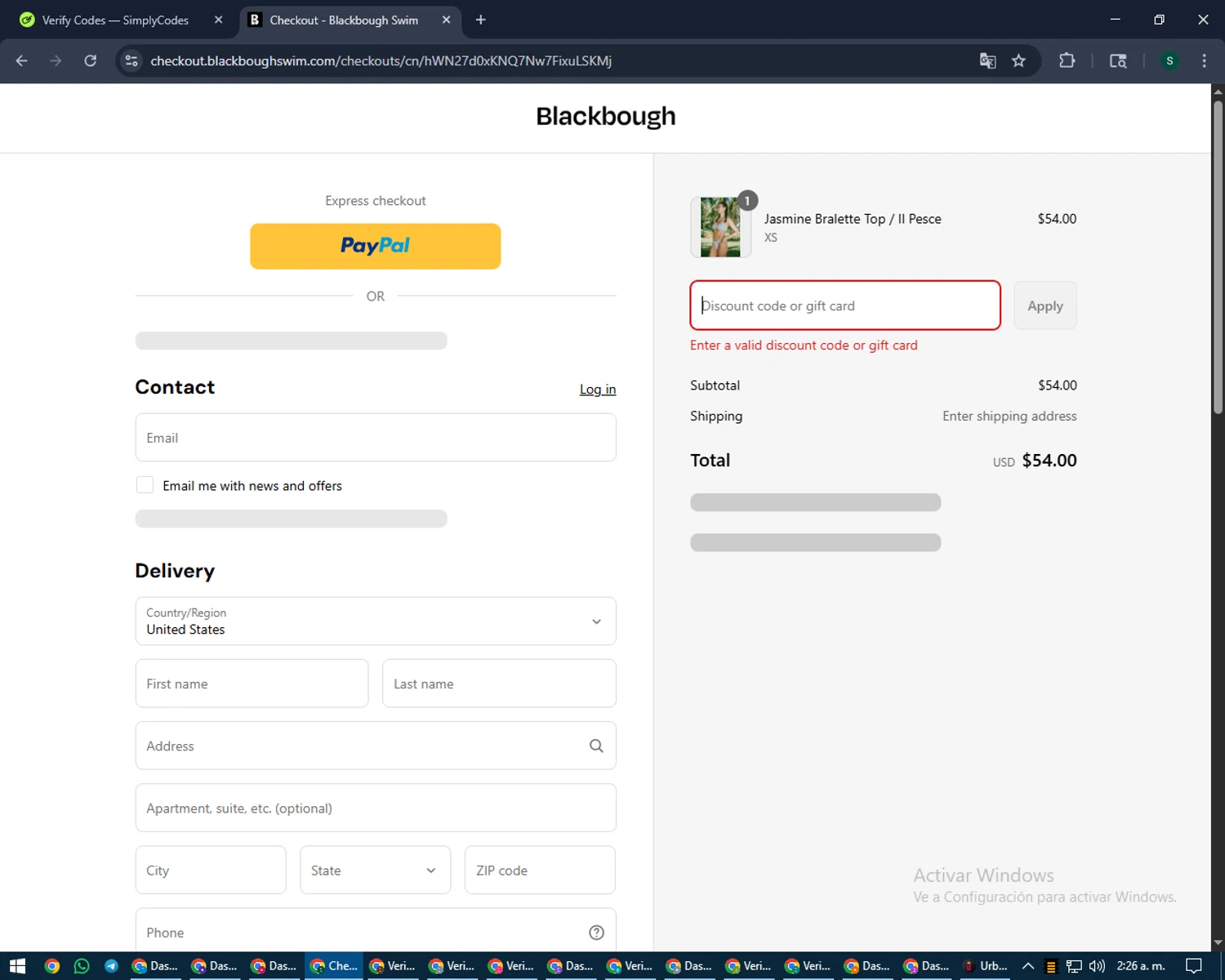1225x980 pixels.
Task: Open the translate page icon
Action: [987, 60]
